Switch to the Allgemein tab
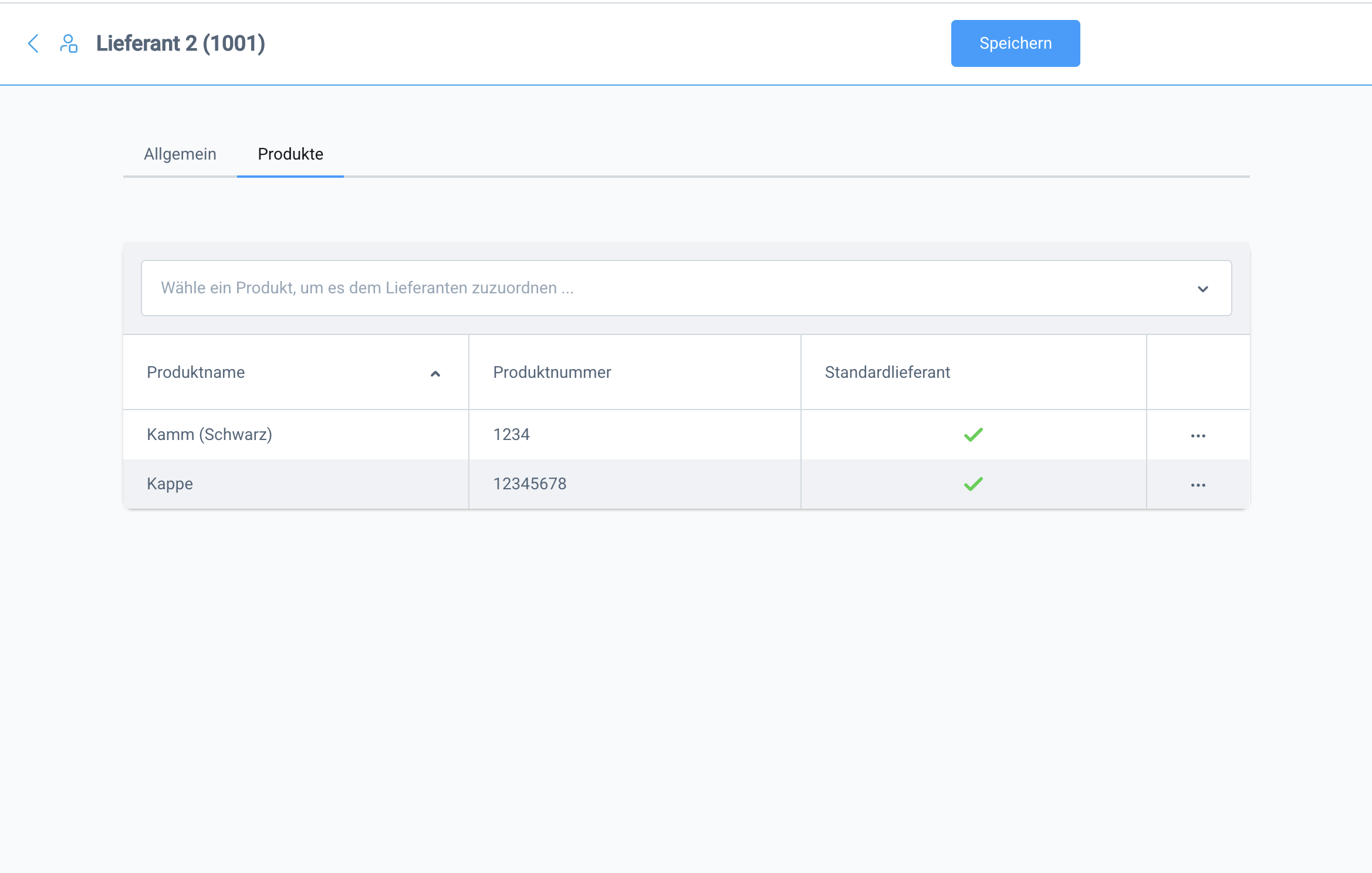 (180, 154)
